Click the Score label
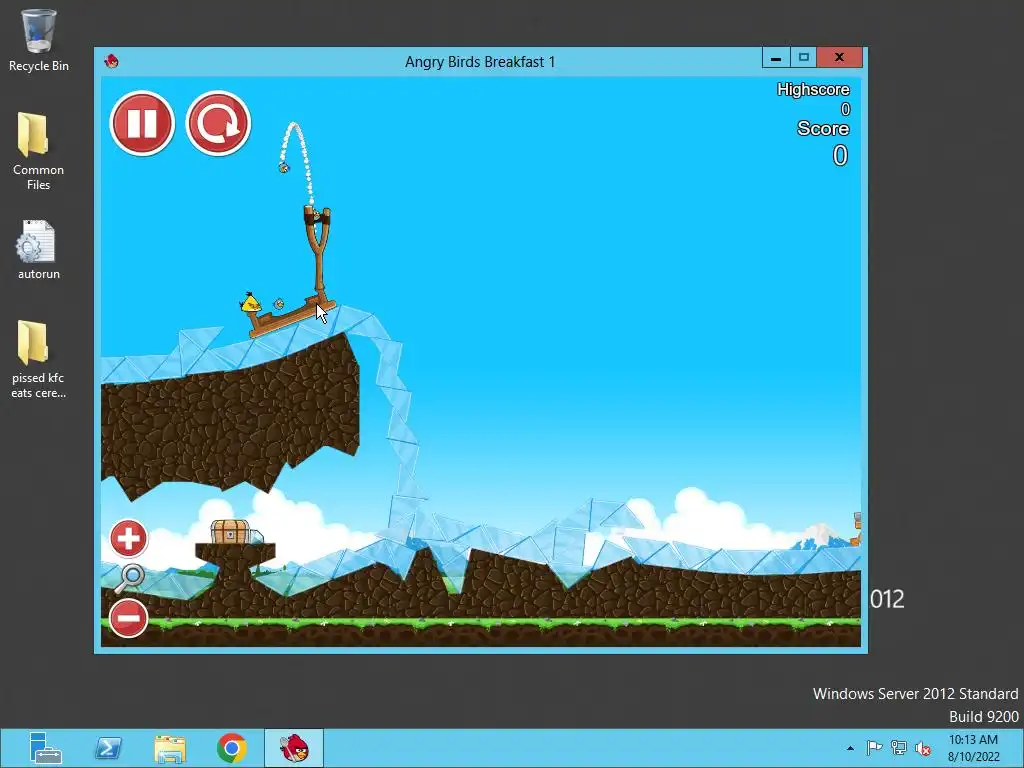 click(x=822, y=129)
